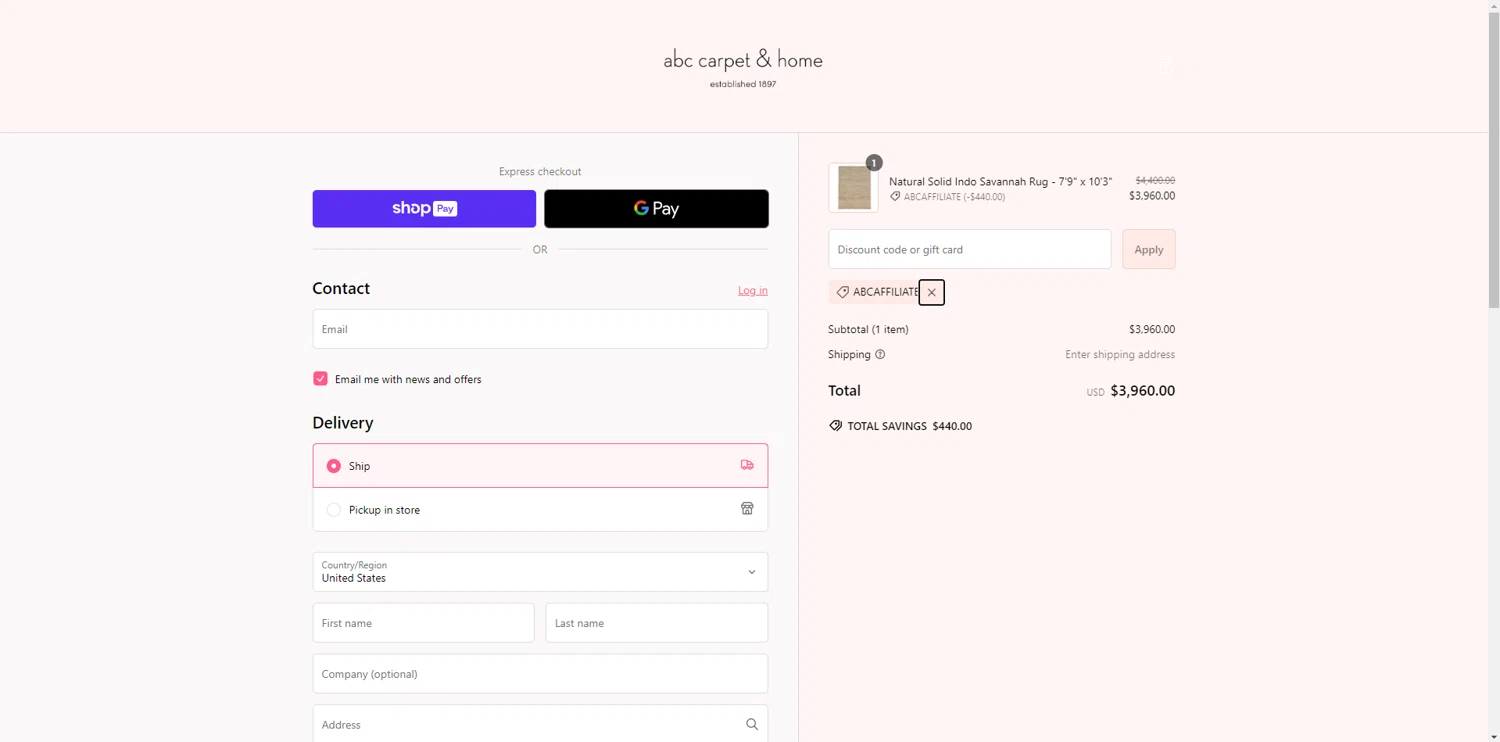The width and height of the screenshot is (1500, 742).
Task: Click the TOTAL SAVINGS $440.00 text
Action: point(909,426)
